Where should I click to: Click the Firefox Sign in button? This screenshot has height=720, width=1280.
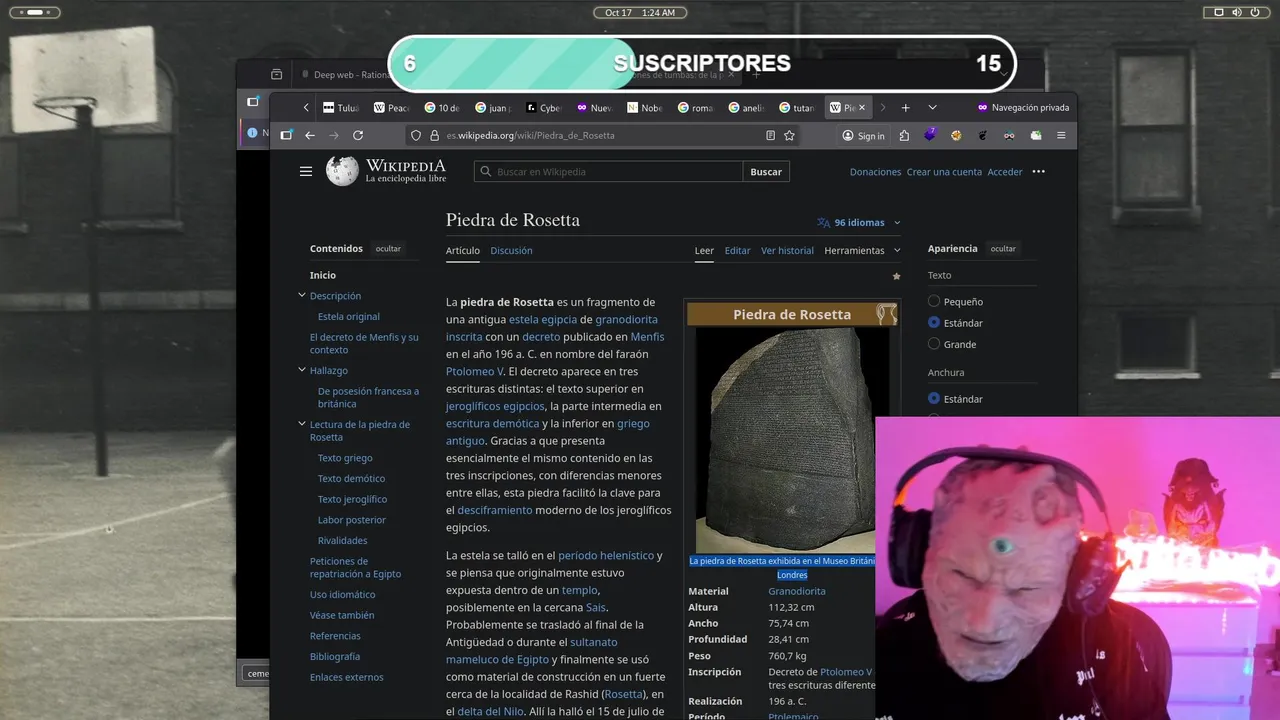coord(864,135)
